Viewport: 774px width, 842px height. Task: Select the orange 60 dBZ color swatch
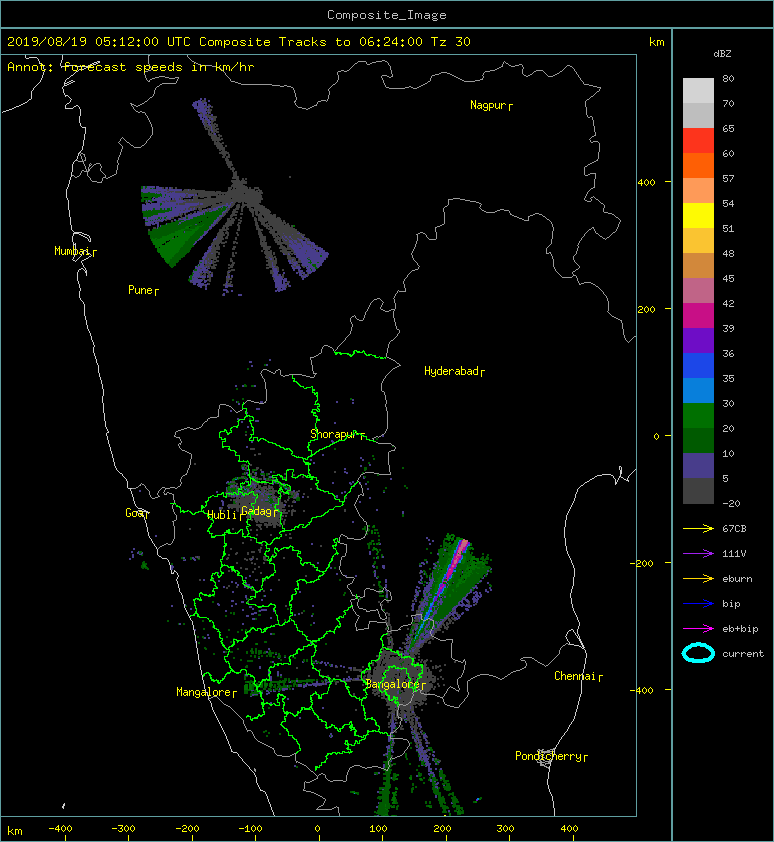click(698, 165)
